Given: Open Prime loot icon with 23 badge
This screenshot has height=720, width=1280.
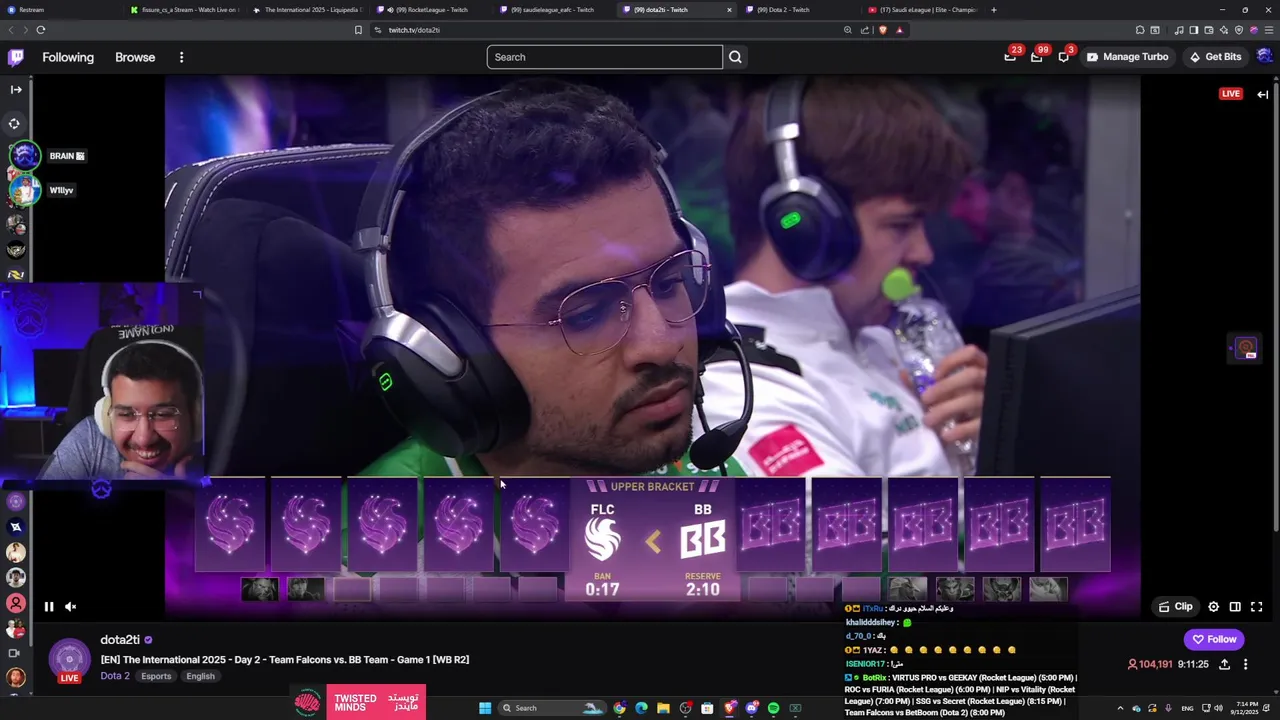Looking at the screenshot, I should 1011,57.
